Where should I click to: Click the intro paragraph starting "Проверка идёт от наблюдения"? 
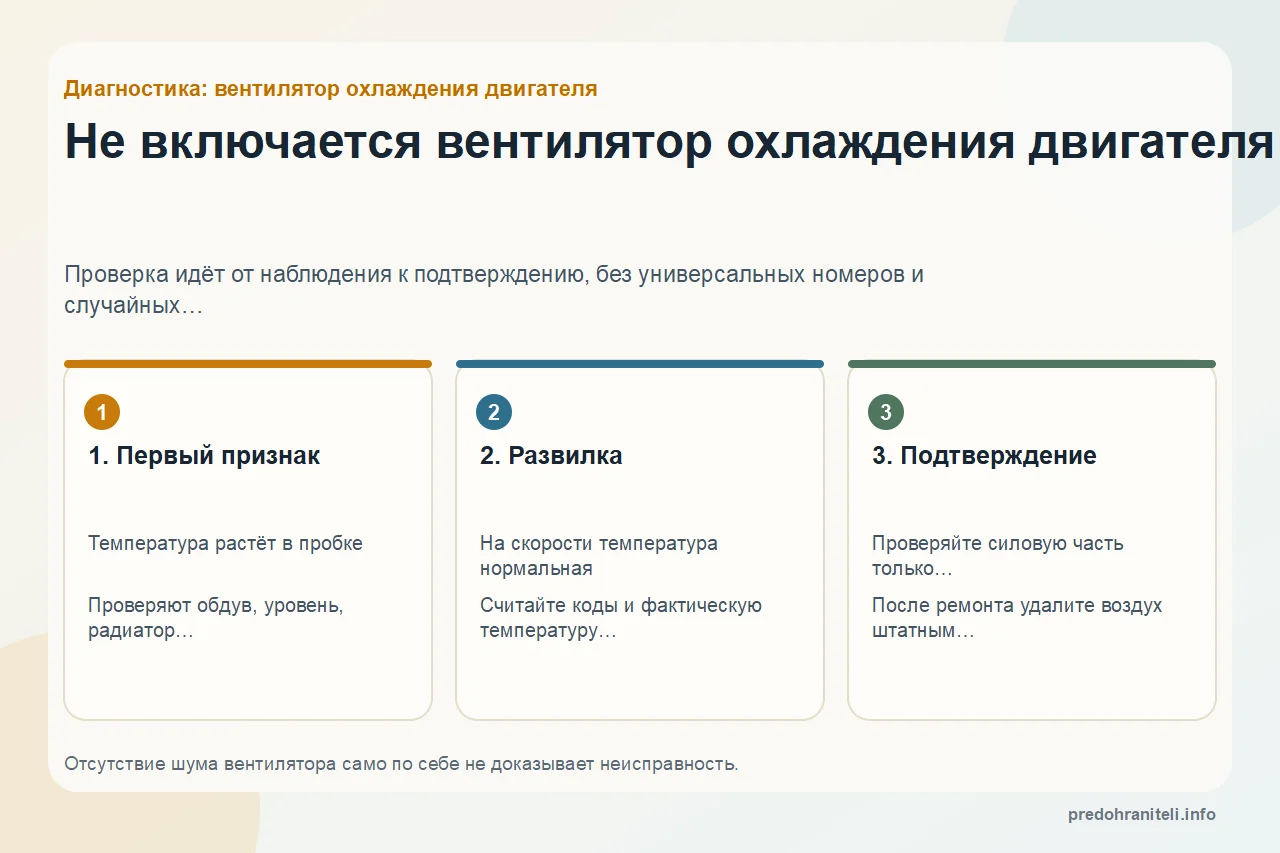(494, 290)
